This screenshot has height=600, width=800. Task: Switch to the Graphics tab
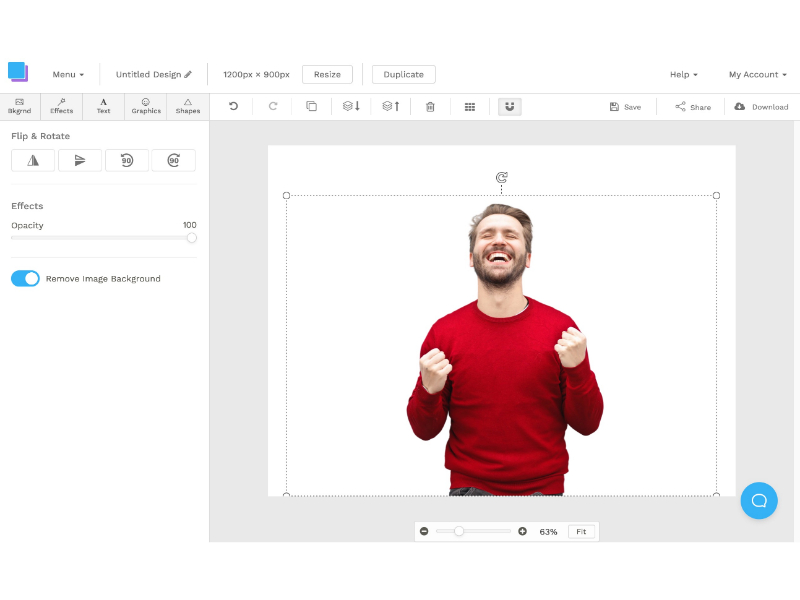click(146, 106)
